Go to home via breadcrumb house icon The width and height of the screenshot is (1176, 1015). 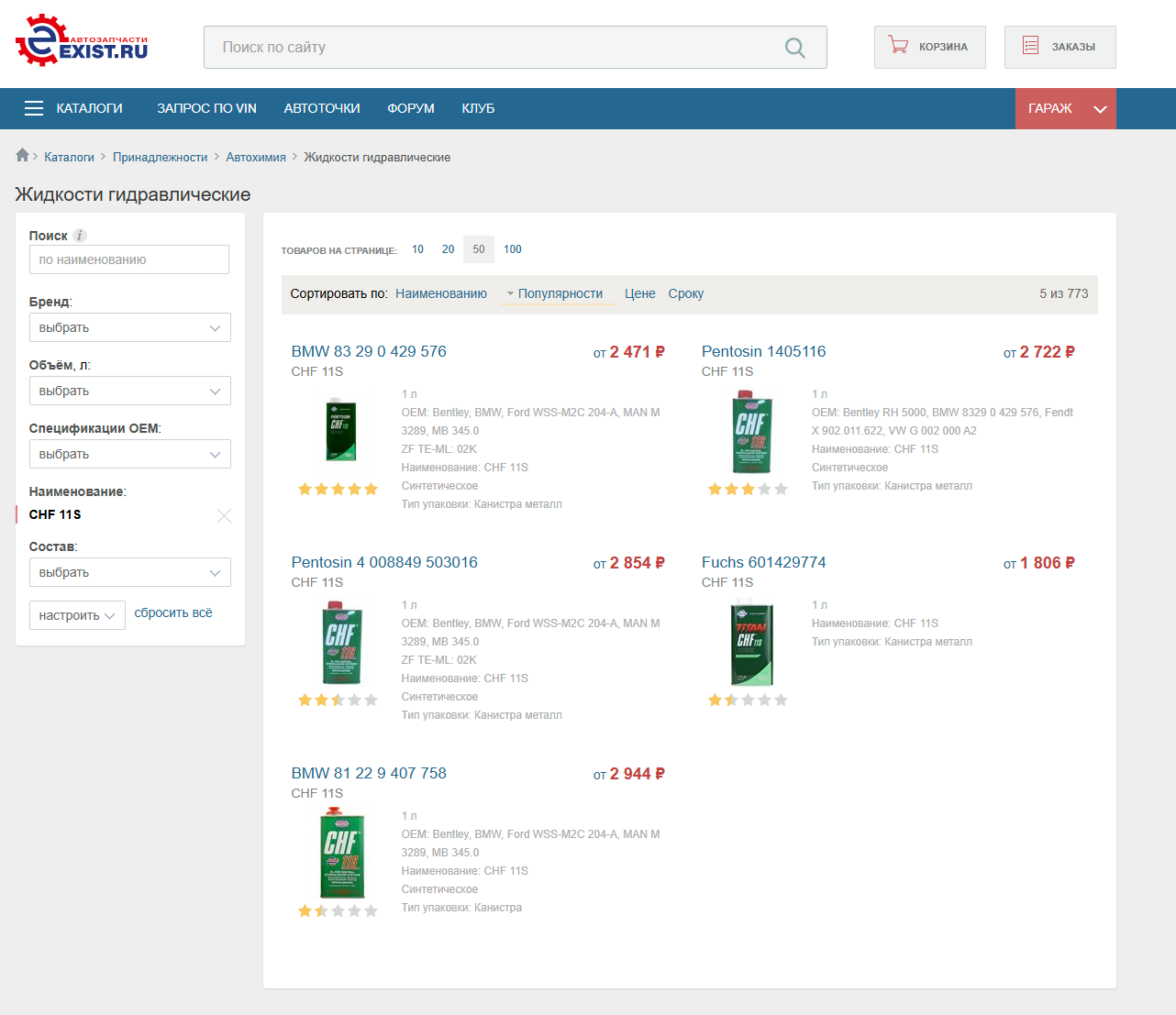22,155
